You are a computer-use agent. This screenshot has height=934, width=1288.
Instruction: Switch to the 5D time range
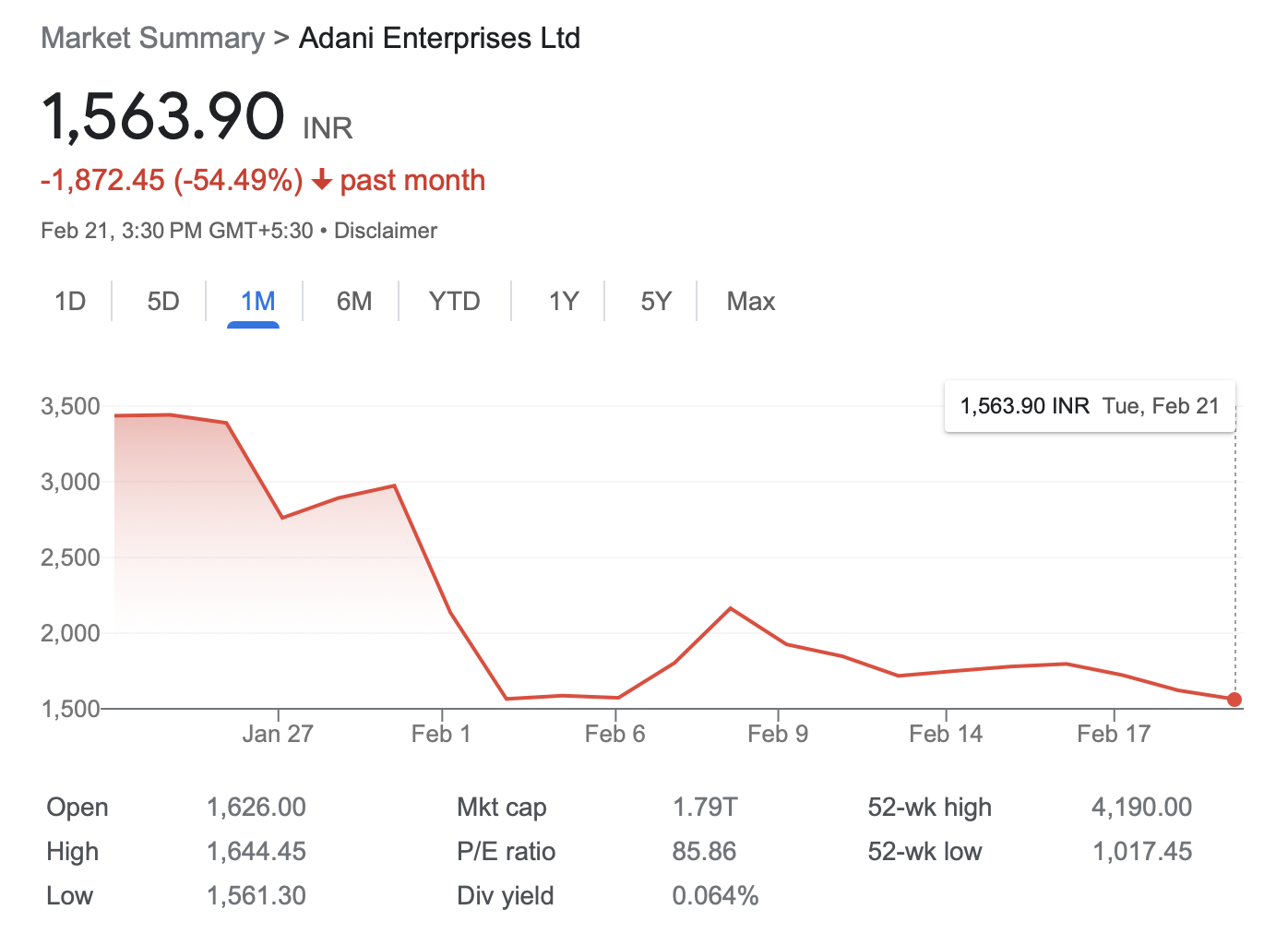(x=163, y=302)
